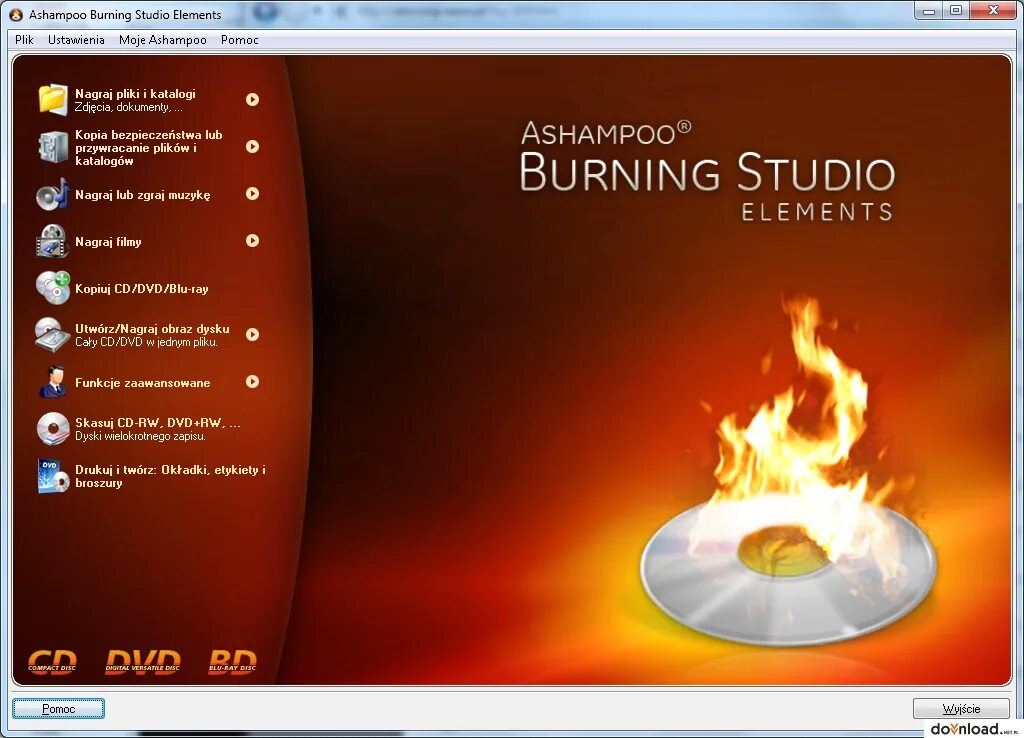This screenshot has height=738, width=1024.
Task: Minimize the Ashampoo Burning Studio window
Action: [x=929, y=10]
